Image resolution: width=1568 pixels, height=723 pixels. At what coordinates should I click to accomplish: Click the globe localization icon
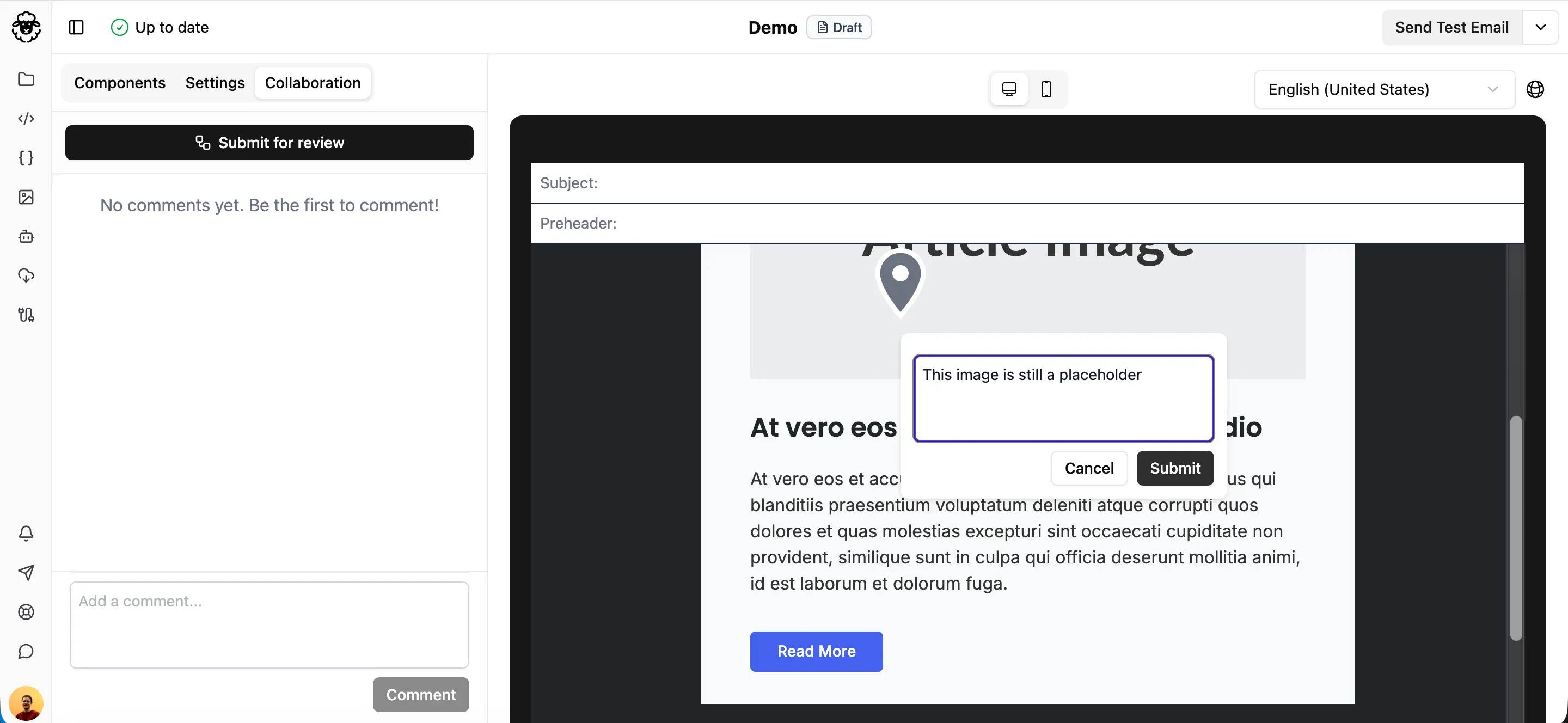(1536, 89)
